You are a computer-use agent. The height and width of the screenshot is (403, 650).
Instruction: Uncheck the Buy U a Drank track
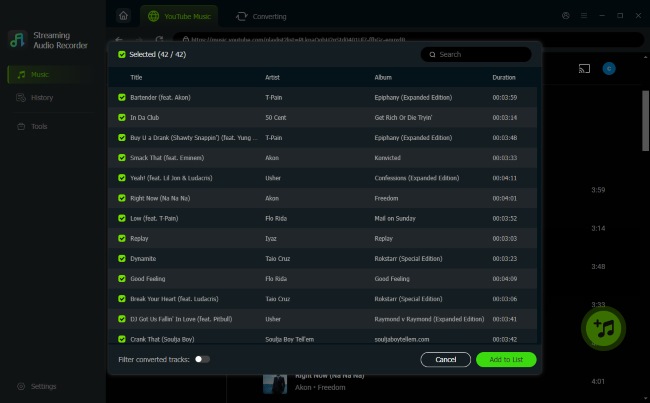click(121, 138)
